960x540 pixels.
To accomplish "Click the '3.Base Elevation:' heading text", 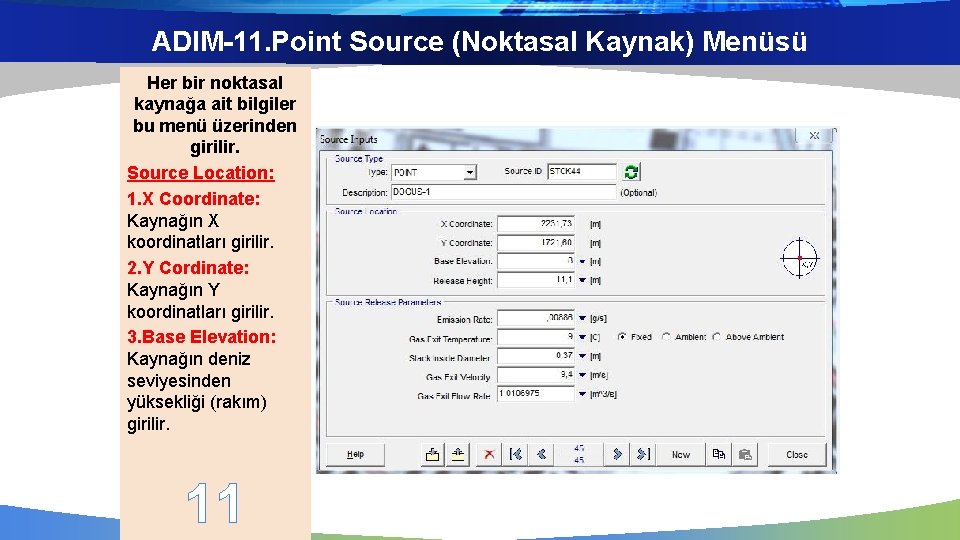I will [x=201, y=337].
